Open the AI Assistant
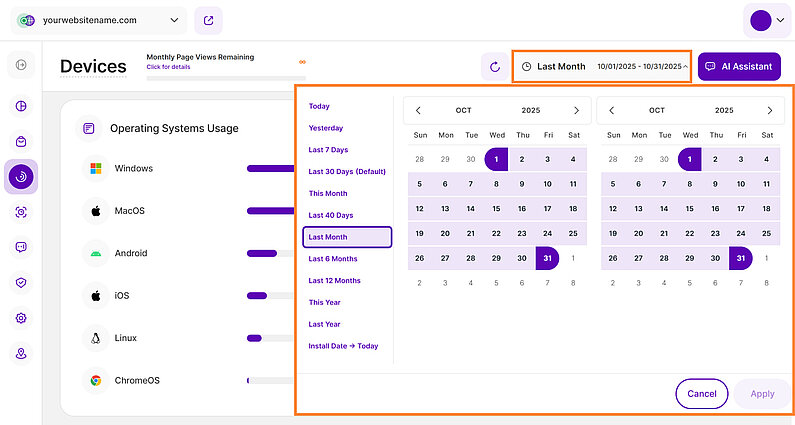Screen dimensions: 795x425 tap(739, 67)
